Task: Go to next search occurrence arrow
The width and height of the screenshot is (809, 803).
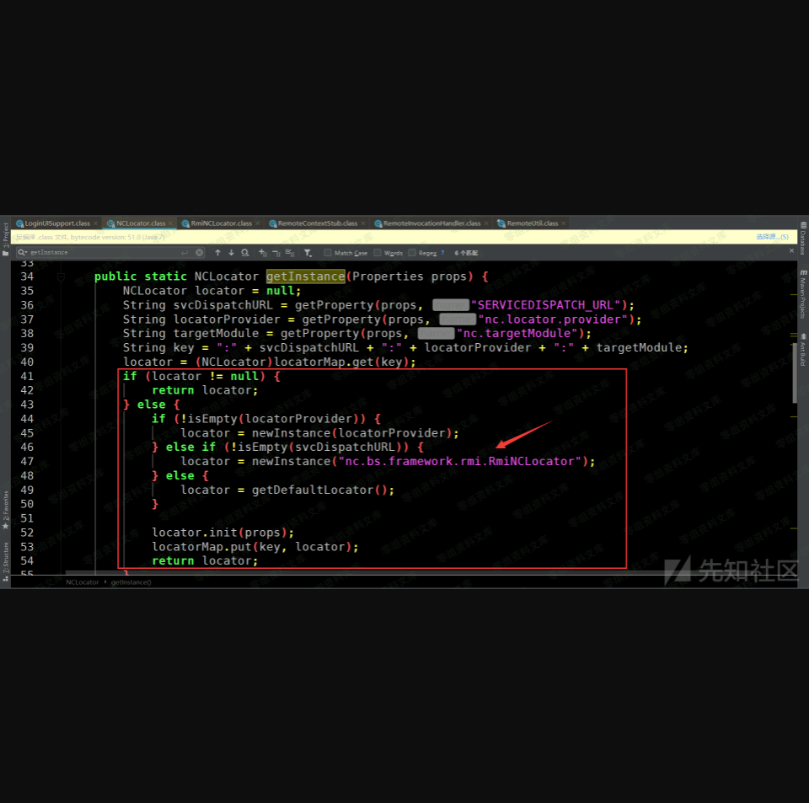Action: coord(231,253)
